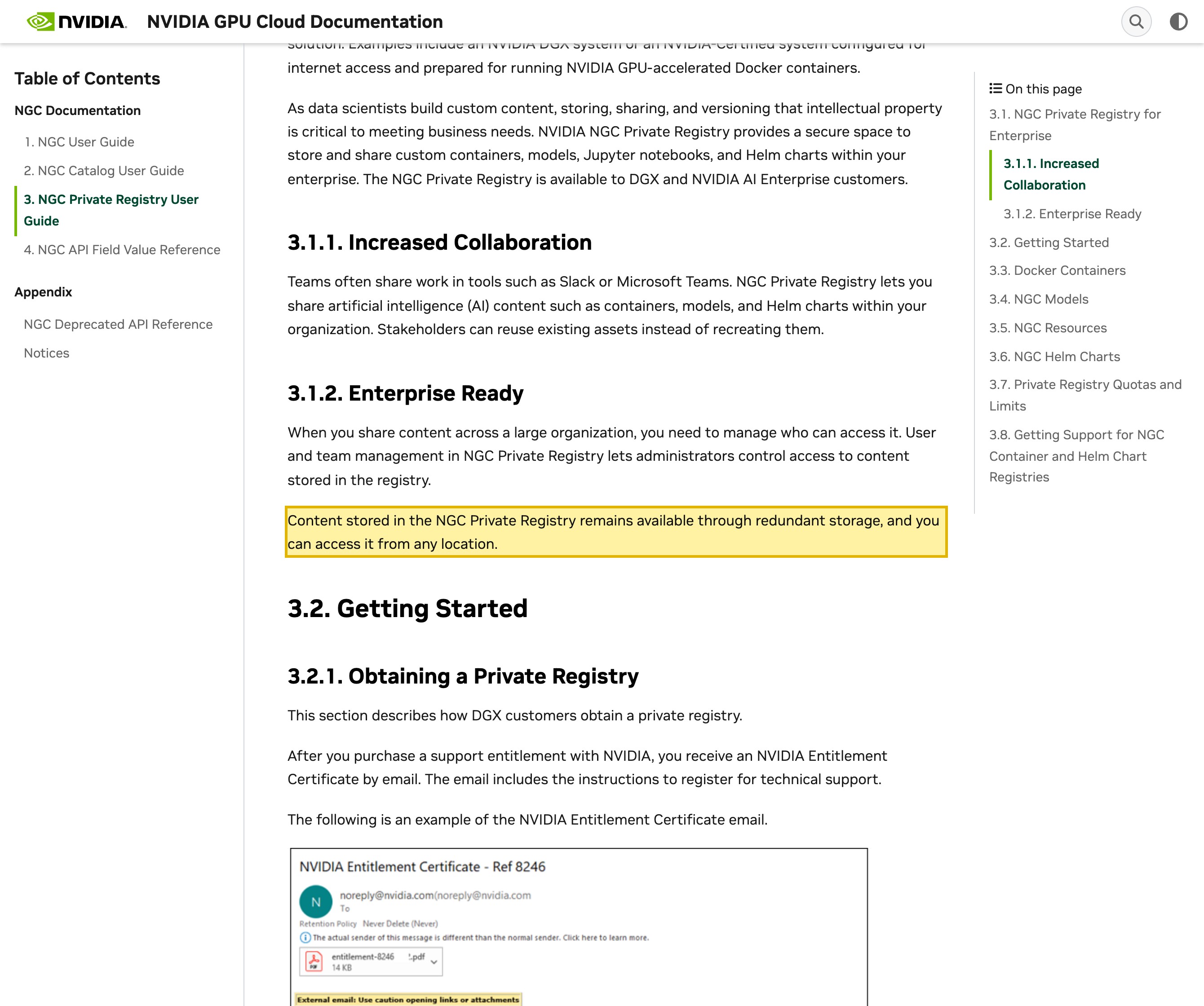Click the sender avatar N in email
This screenshot has width=1204, height=1006.
pos(315,902)
